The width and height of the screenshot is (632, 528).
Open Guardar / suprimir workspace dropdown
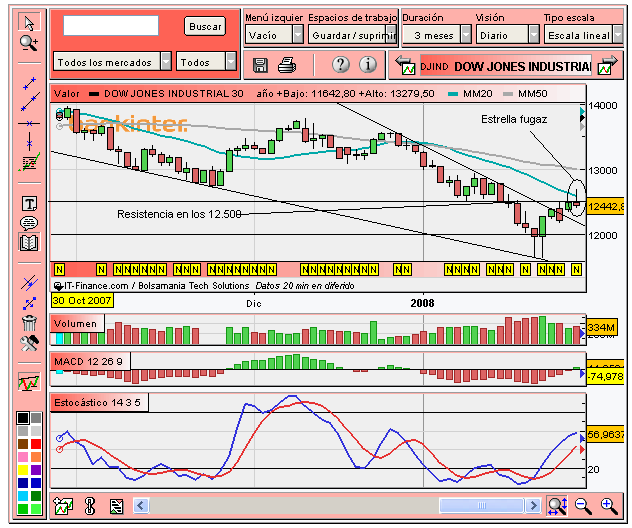pyautogui.click(x=353, y=35)
